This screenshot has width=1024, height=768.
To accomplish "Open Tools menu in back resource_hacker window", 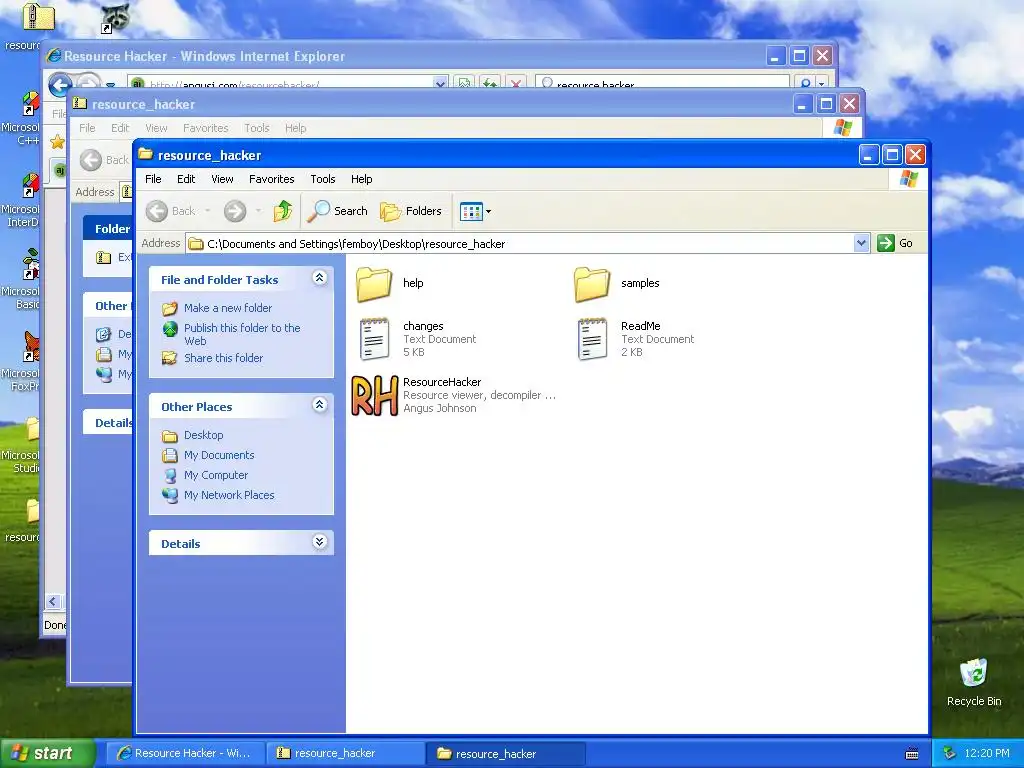I will (x=257, y=128).
